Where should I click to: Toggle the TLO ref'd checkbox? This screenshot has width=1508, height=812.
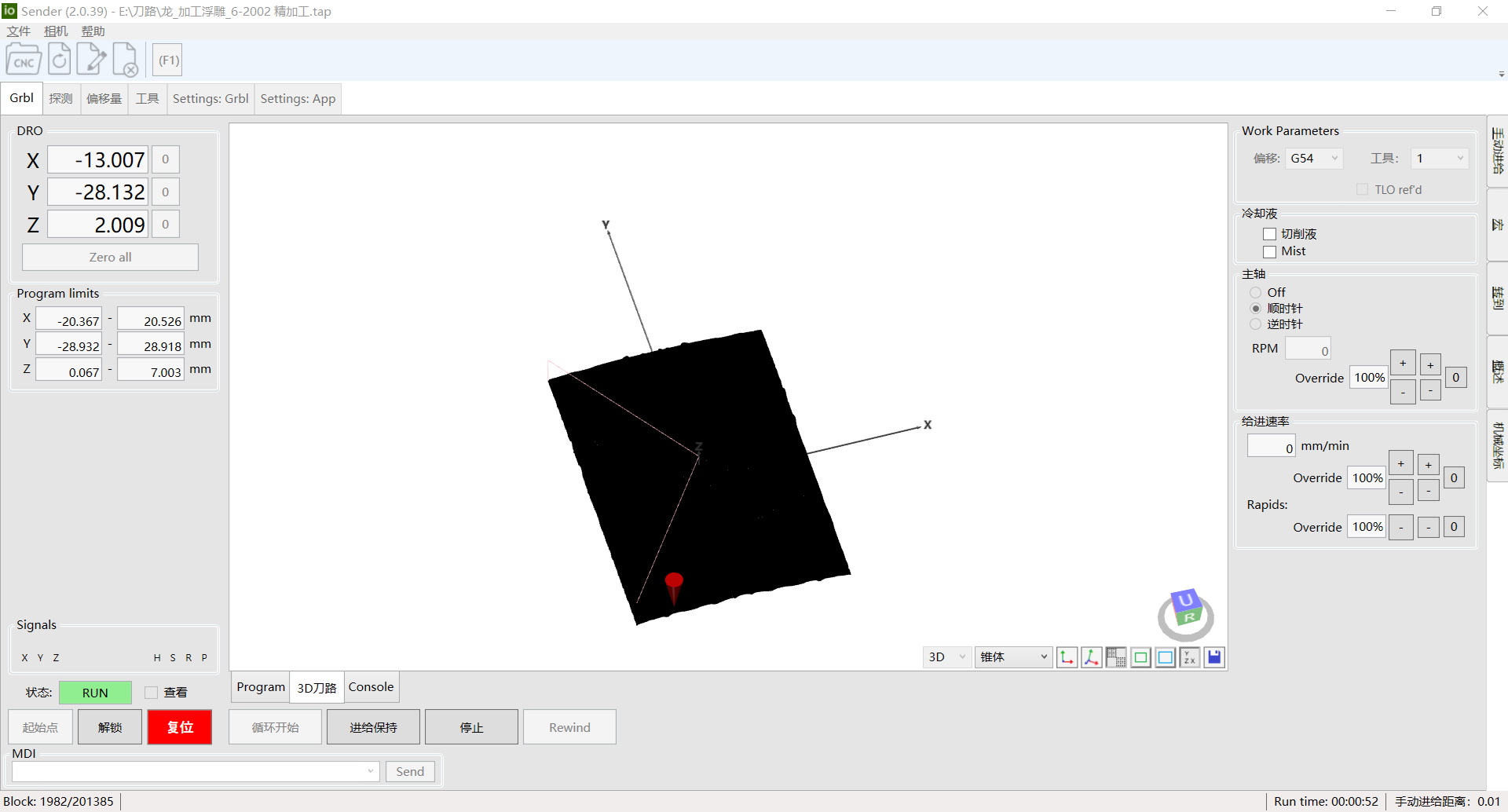pos(1362,189)
